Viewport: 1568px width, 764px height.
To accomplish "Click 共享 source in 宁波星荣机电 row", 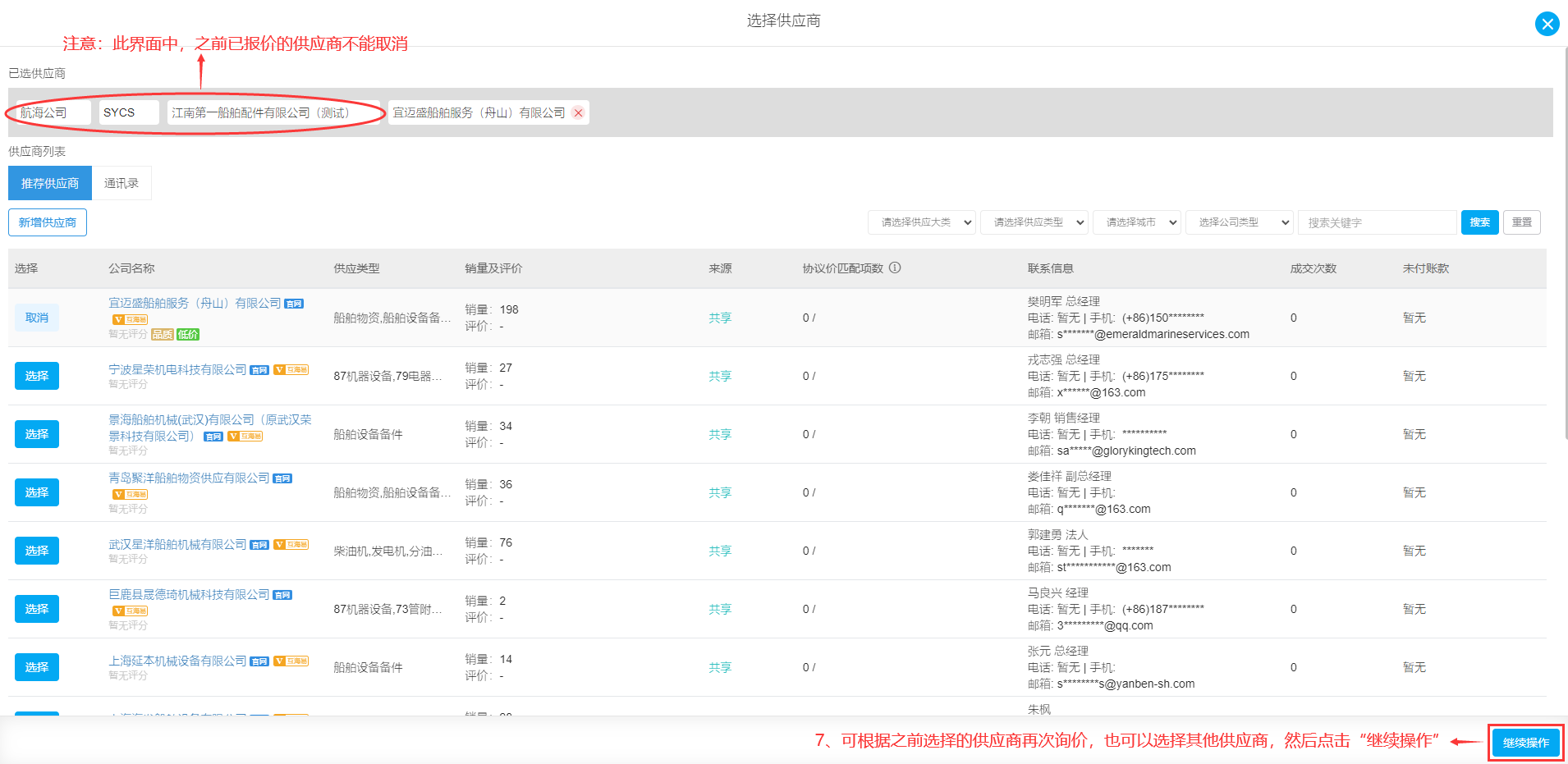I will 720,376.
